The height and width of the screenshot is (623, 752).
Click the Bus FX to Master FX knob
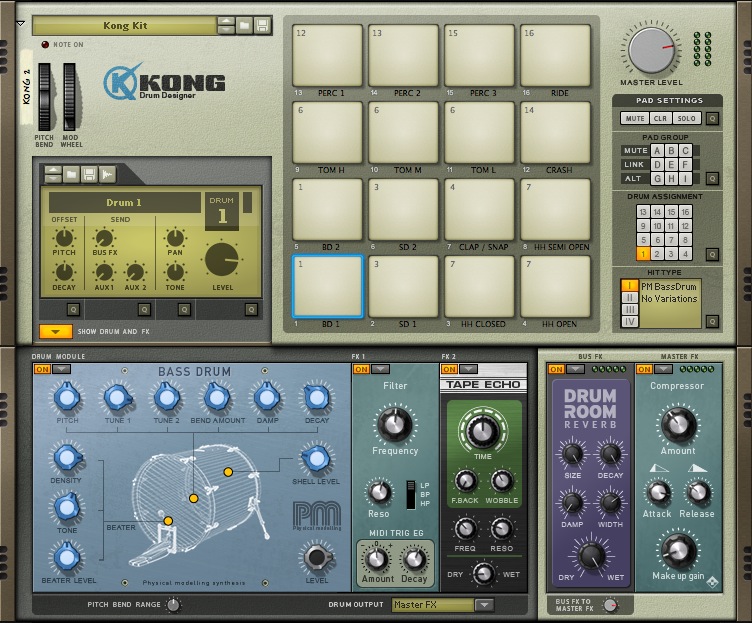click(611, 605)
